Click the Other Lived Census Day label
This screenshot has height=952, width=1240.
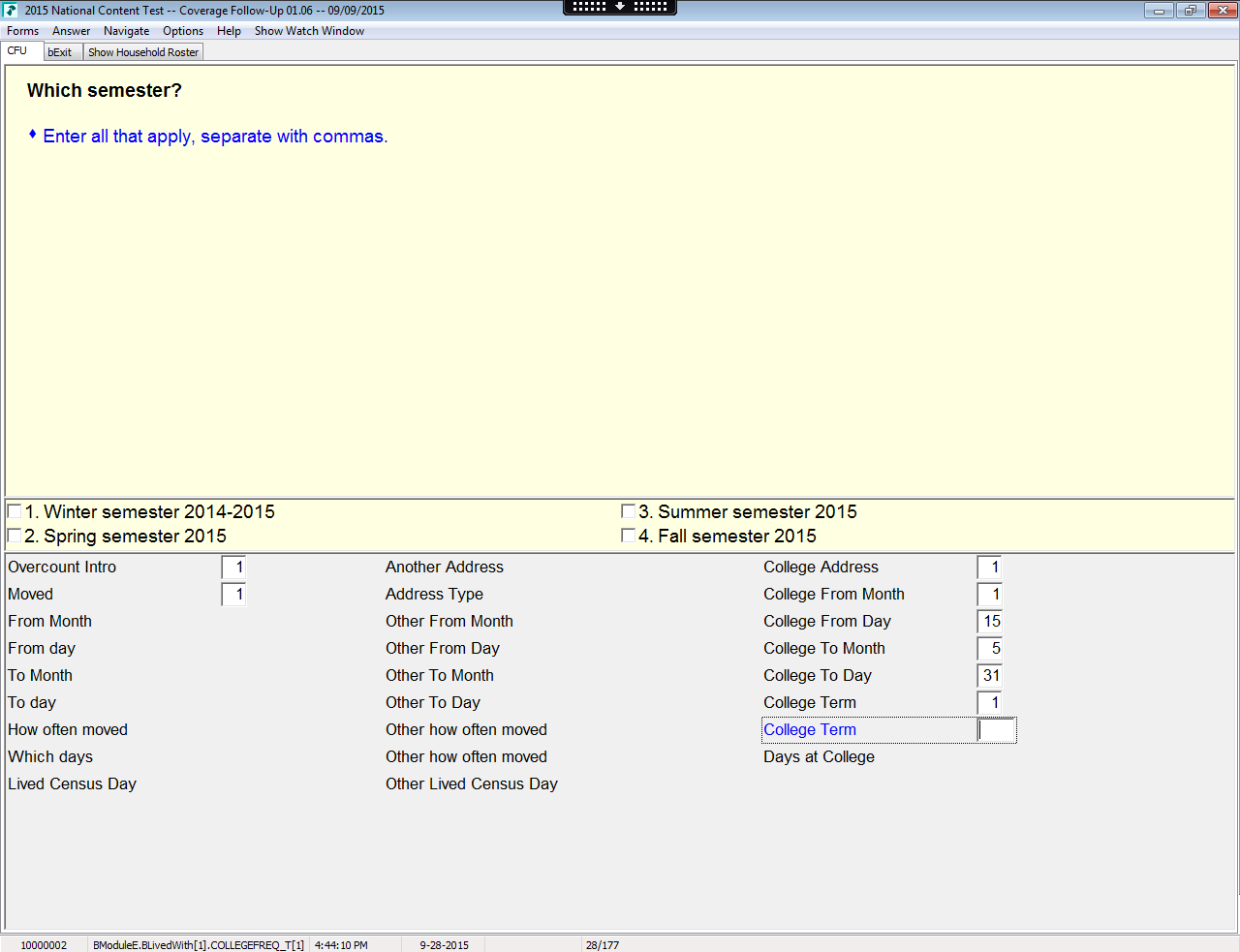point(472,784)
